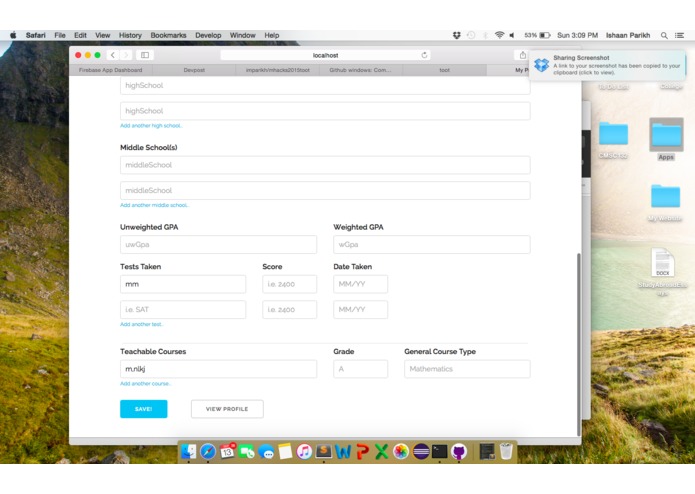695x494 pixels.
Task: Open Photos in the Dock
Action: click(x=401, y=451)
